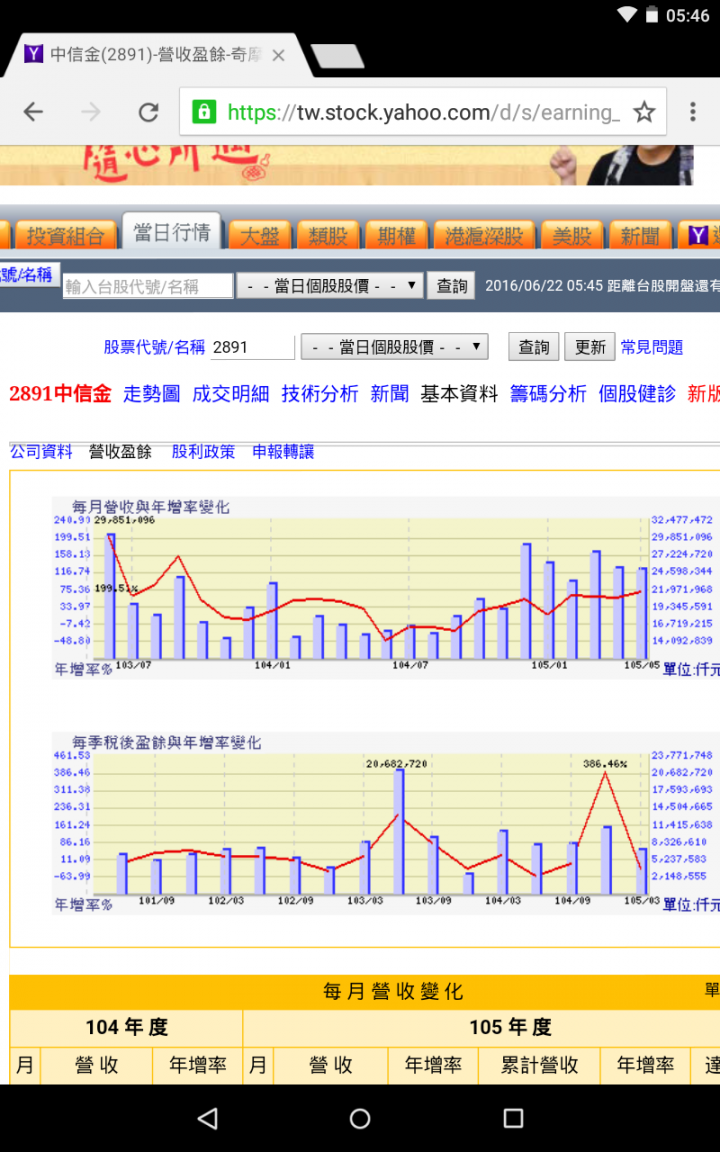Viewport: 720px width, 1152px height.
Task: Select 基本資料 in stock menu
Action: click(459, 394)
